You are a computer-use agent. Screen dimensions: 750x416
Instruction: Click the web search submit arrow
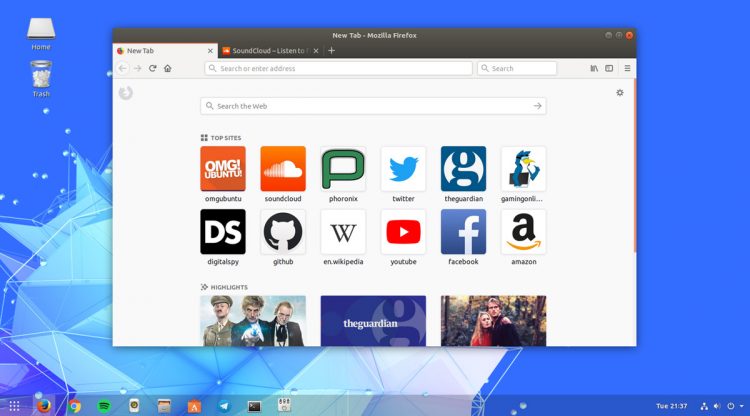click(538, 106)
